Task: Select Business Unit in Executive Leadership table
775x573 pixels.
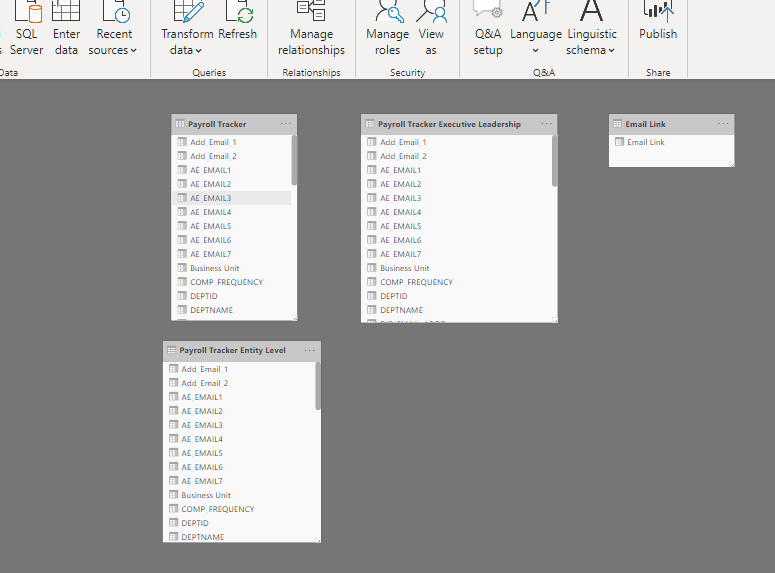Action: click(457, 268)
